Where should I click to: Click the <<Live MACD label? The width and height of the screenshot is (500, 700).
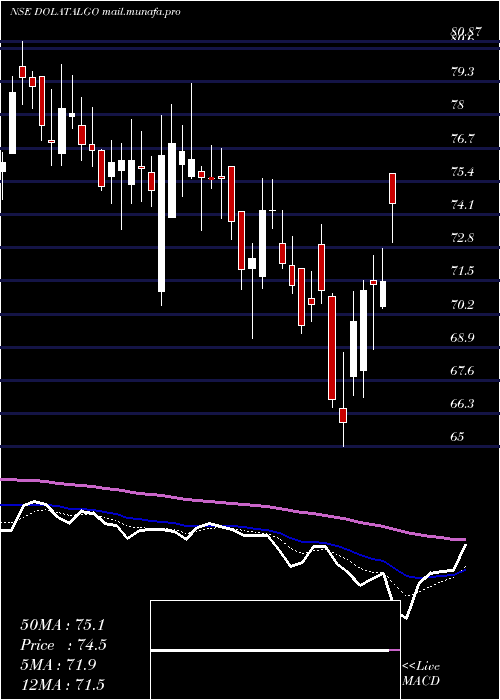[x=421, y=674]
